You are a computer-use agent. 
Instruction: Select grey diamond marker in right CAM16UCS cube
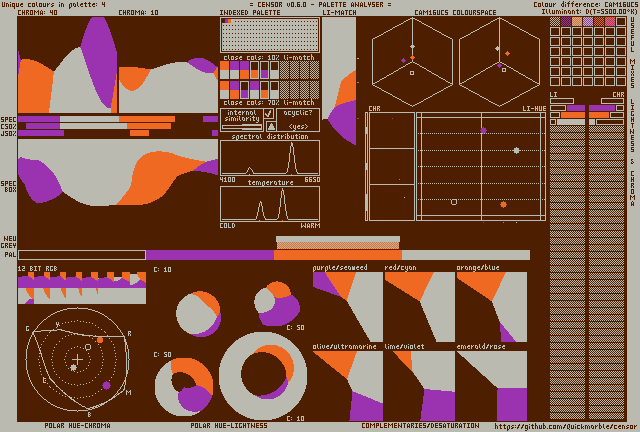pyautogui.click(x=497, y=49)
